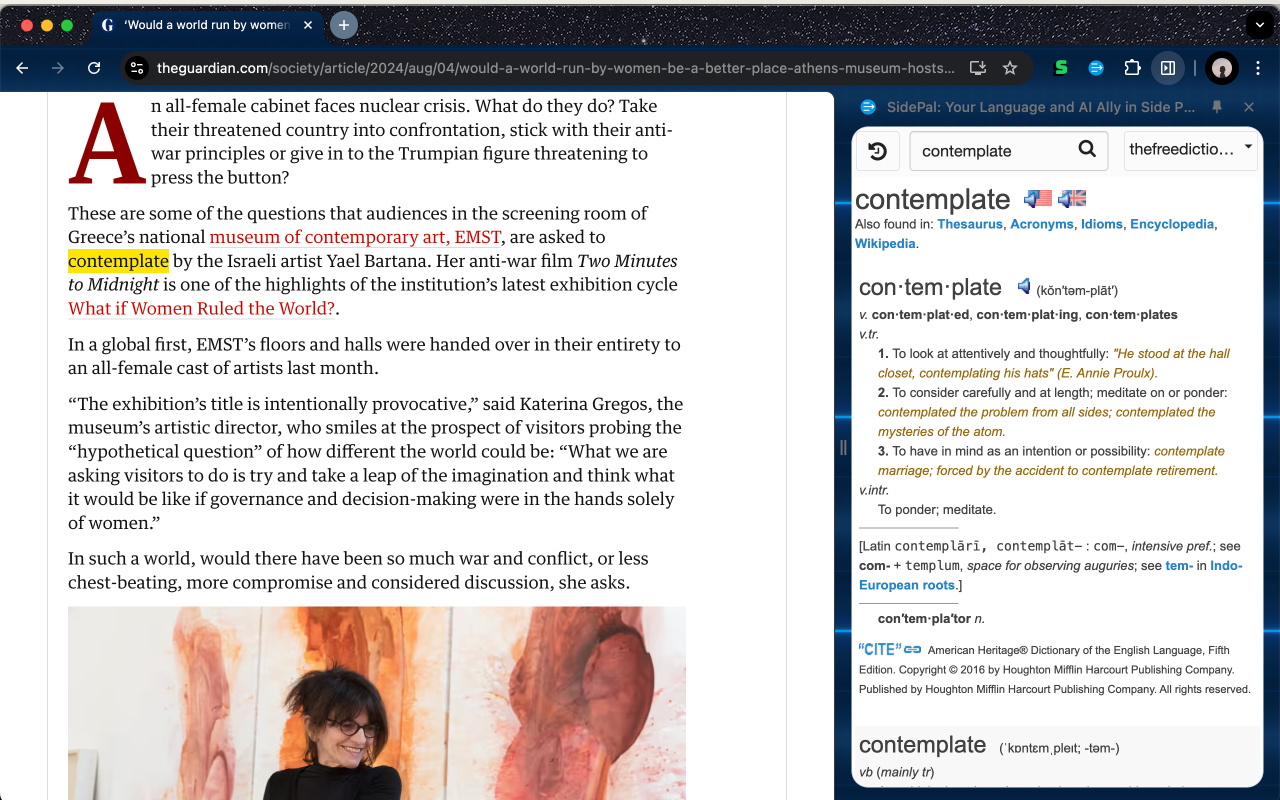Click the SidePal history icon

click(x=878, y=151)
